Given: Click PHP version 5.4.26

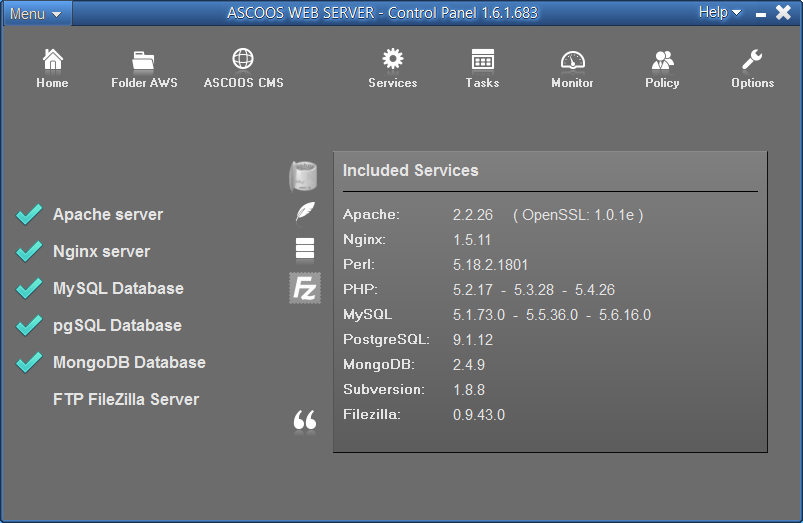Looking at the screenshot, I should 595,290.
